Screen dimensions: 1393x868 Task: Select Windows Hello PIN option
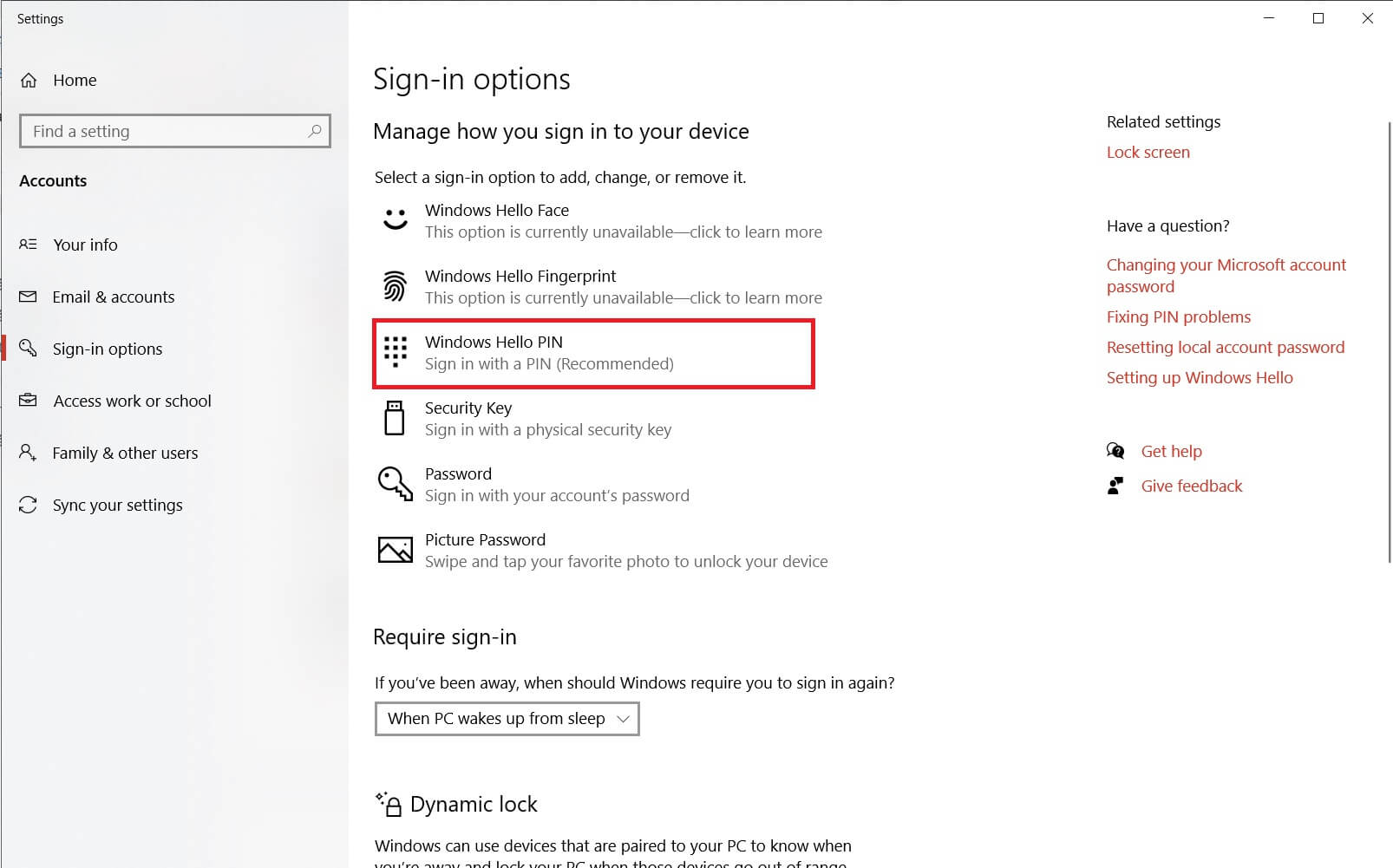594,353
